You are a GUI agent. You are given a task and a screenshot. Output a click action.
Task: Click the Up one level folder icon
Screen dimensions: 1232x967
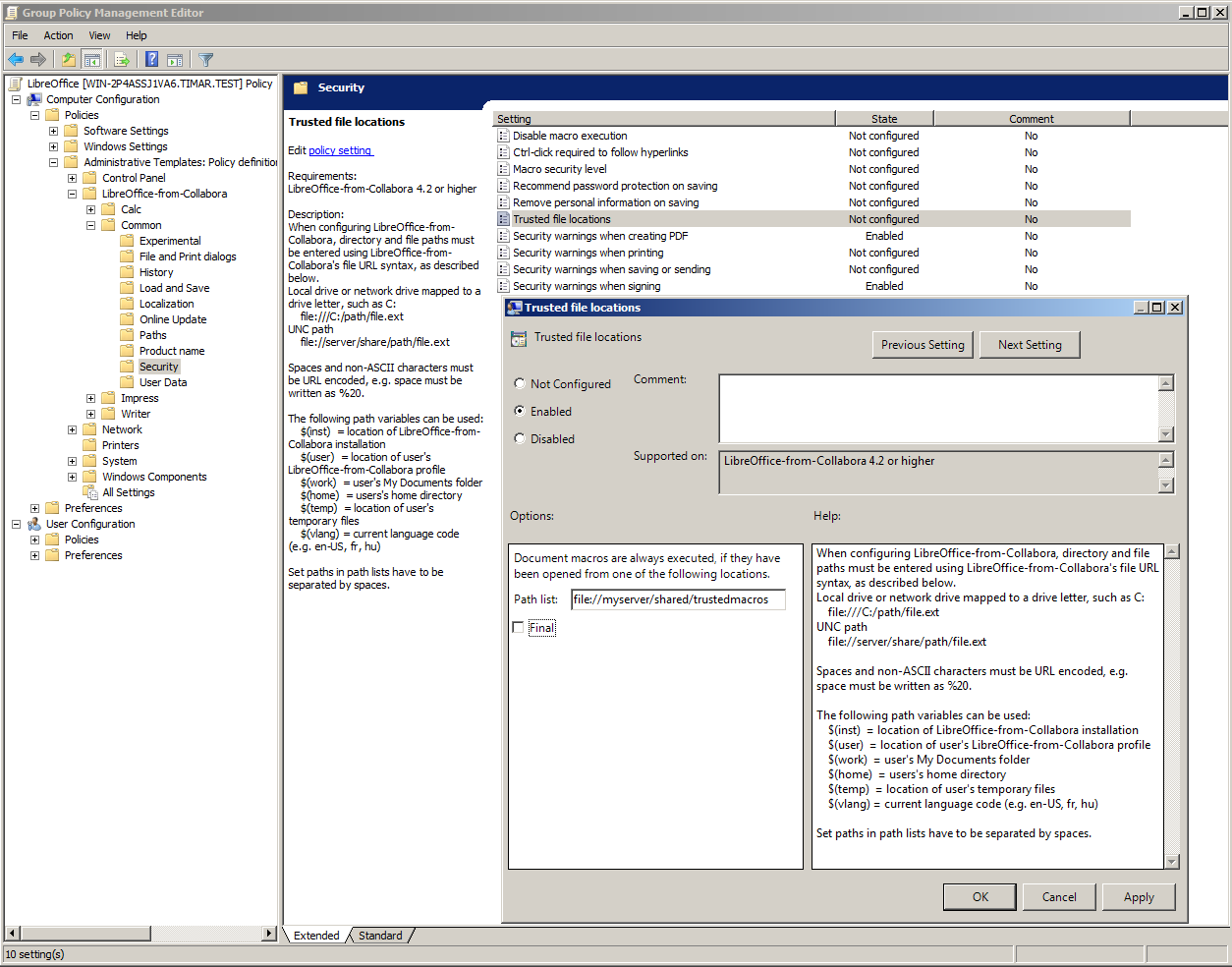68,60
